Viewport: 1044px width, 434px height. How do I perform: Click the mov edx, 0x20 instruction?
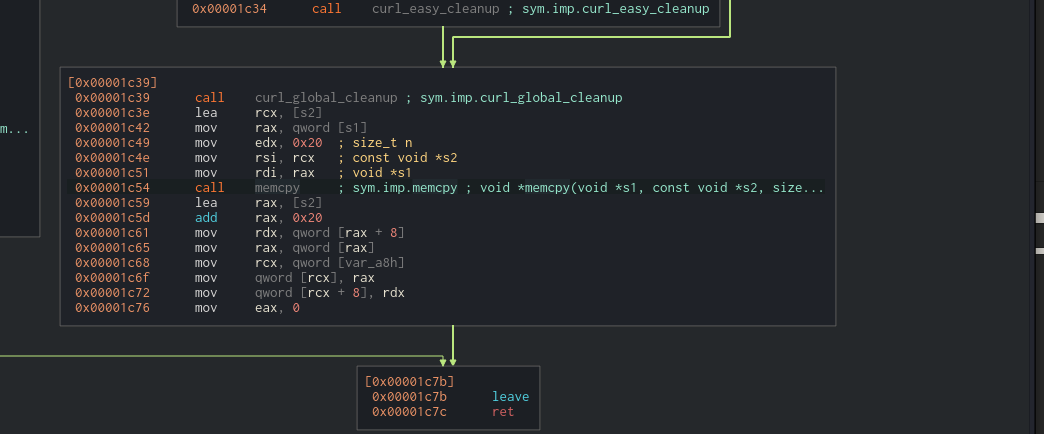[259, 143]
